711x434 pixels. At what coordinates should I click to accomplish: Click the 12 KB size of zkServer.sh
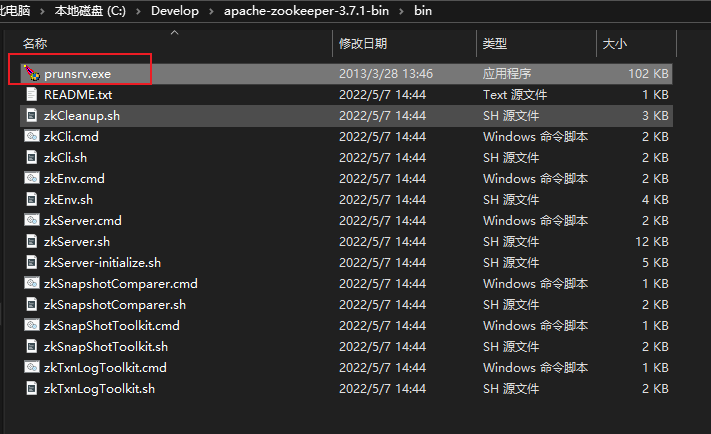(x=652, y=242)
